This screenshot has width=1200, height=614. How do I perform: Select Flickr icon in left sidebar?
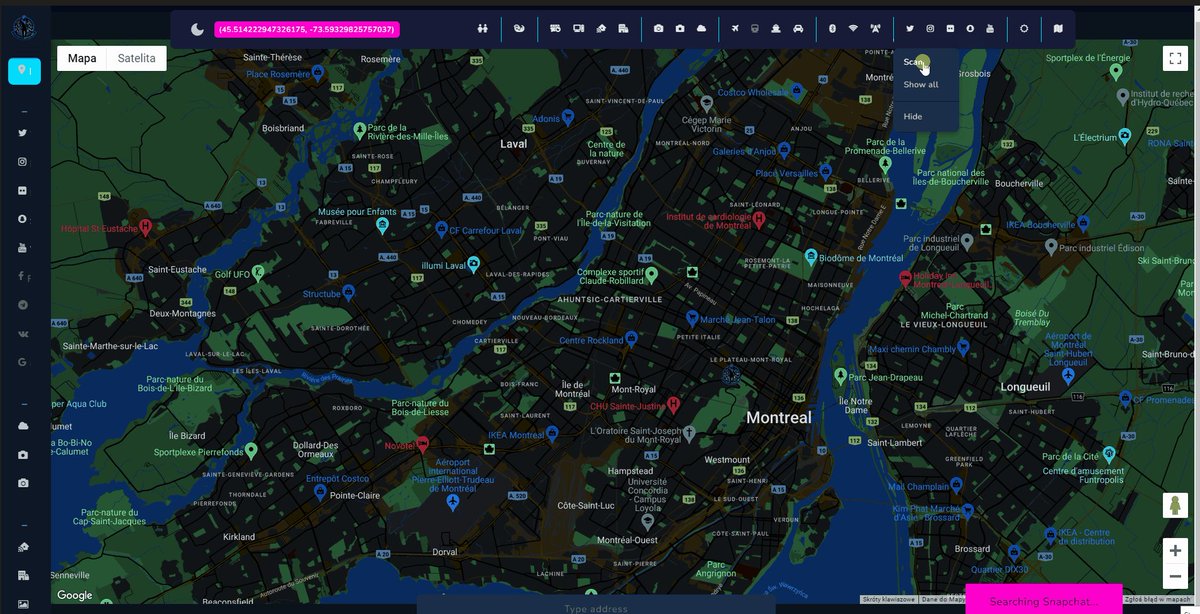(22, 190)
